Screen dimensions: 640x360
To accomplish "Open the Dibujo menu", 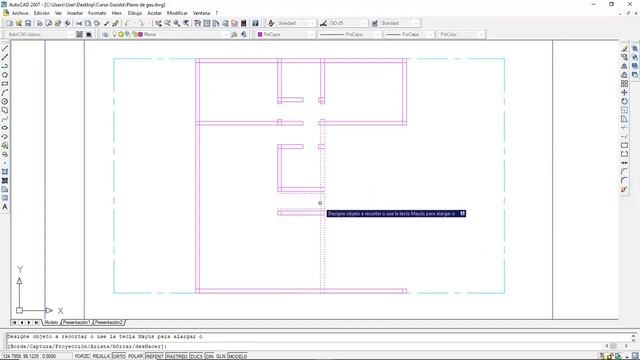I will (x=135, y=13).
